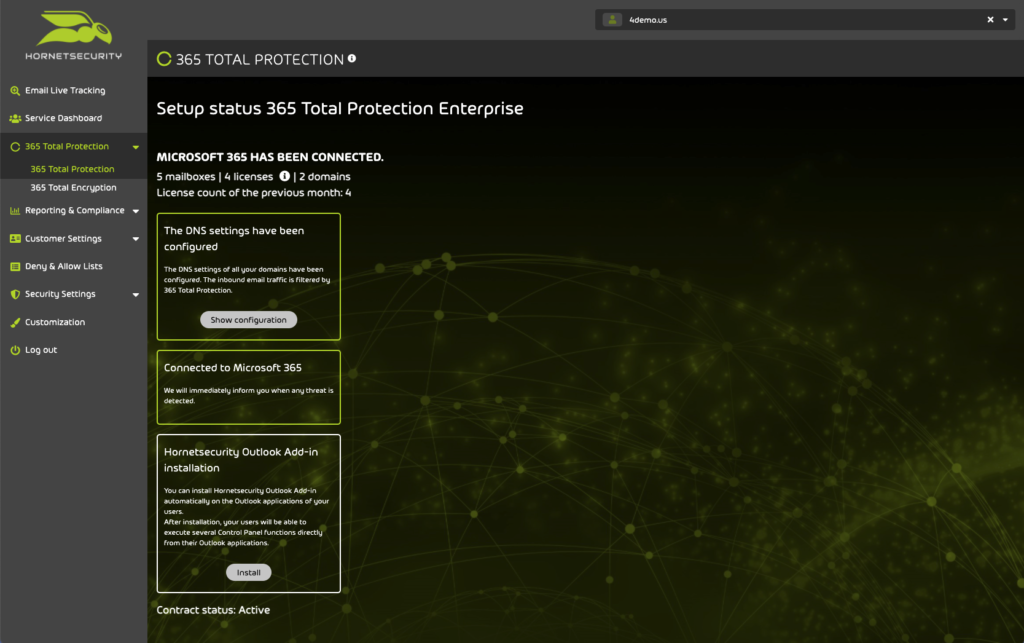Screen dimensions: 1024x643
Task: Click 'License count of the previous month: 4'
Action: tap(253, 193)
